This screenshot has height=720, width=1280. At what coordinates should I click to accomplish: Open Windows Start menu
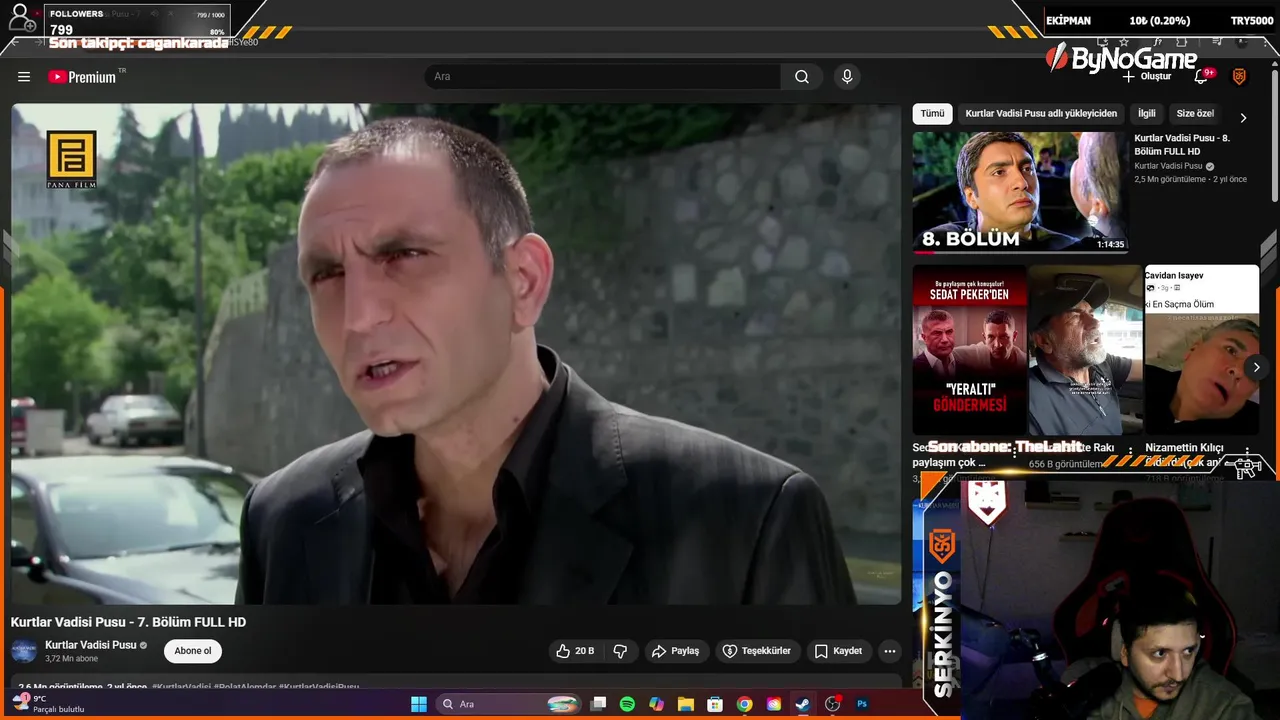419,704
